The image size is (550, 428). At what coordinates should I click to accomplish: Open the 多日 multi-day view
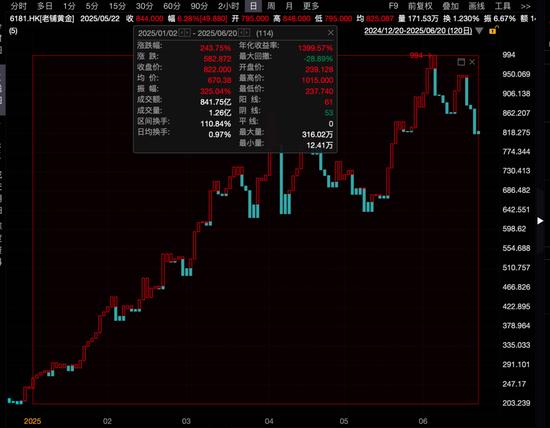click(x=45, y=6)
